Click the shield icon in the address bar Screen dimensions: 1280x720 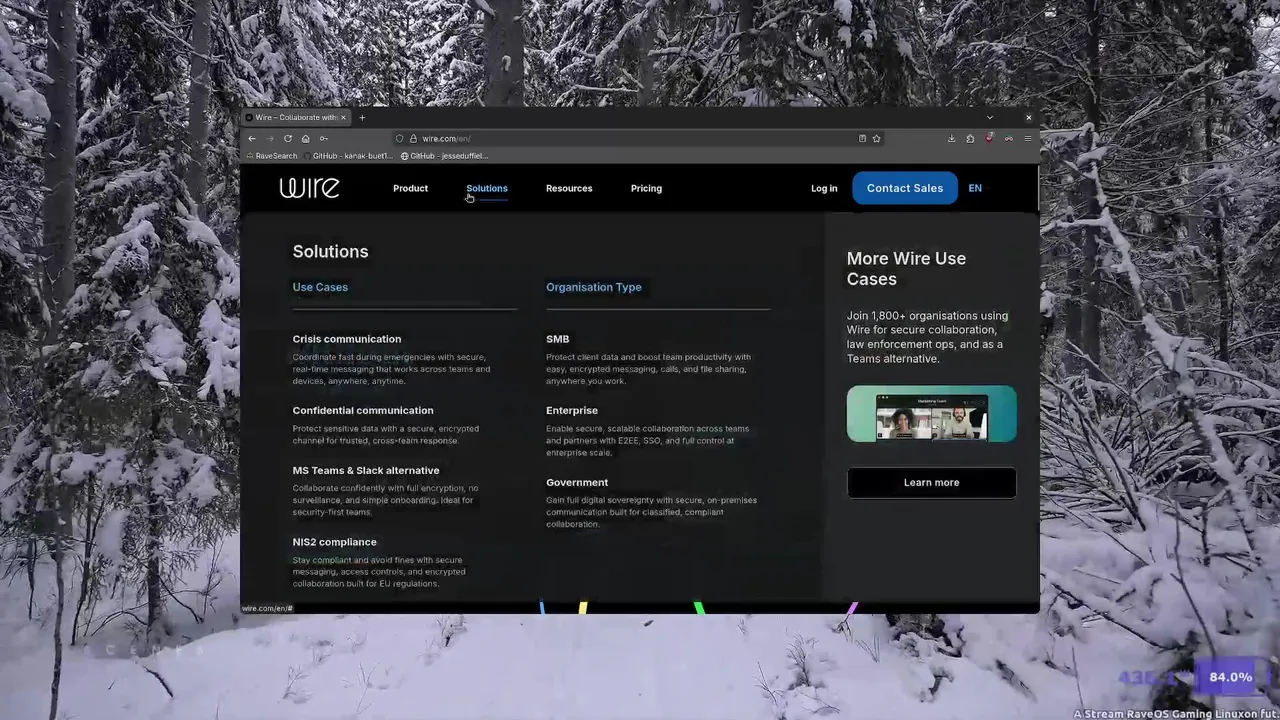tap(399, 138)
